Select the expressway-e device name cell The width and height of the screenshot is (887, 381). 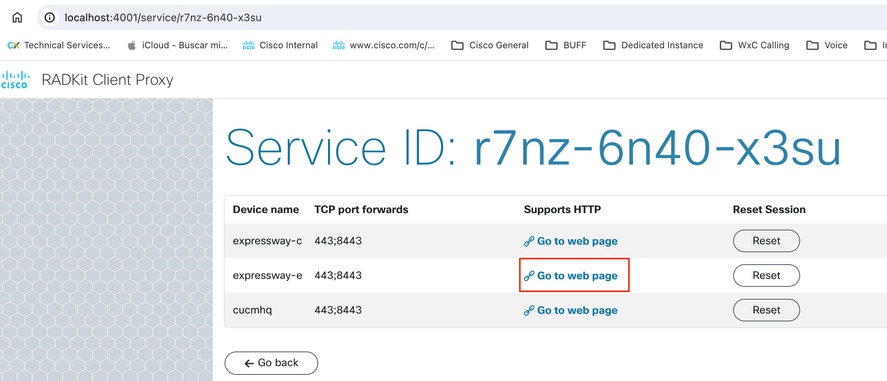[267, 275]
